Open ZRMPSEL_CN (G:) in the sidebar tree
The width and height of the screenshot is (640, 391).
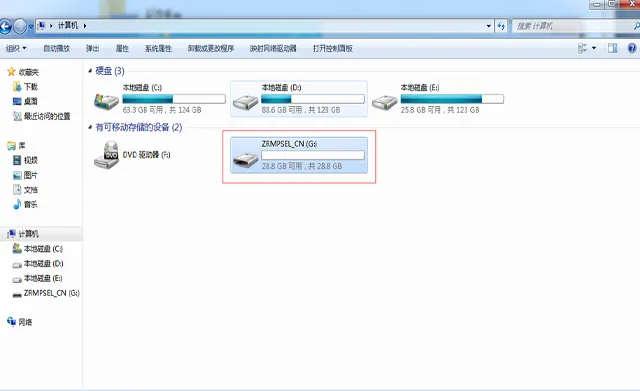46,293
